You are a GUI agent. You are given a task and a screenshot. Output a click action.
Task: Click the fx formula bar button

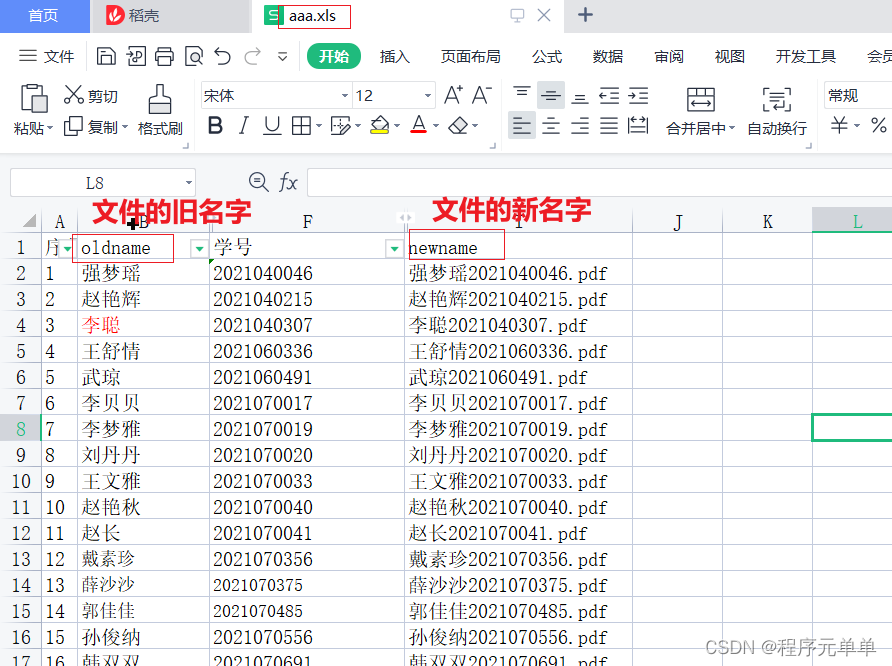[x=289, y=182]
